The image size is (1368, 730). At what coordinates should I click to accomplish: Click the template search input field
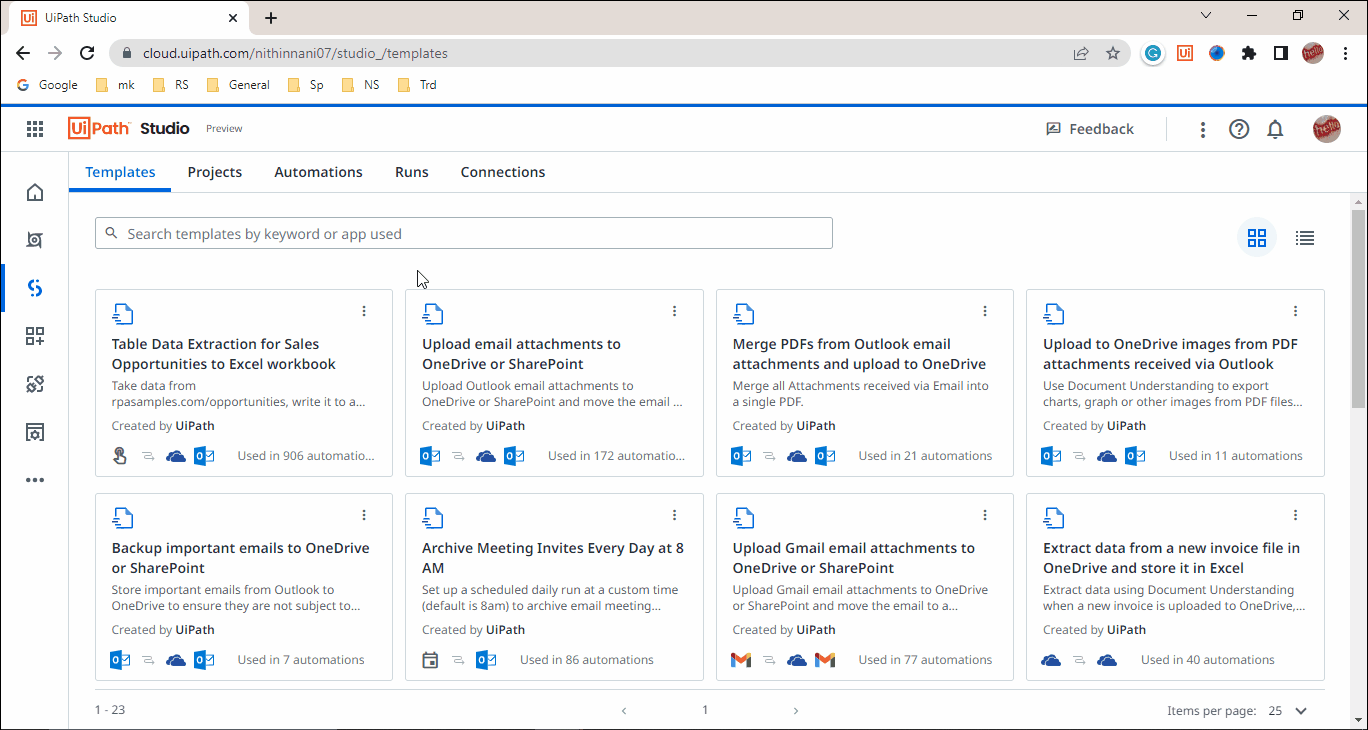tap(464, 234)
